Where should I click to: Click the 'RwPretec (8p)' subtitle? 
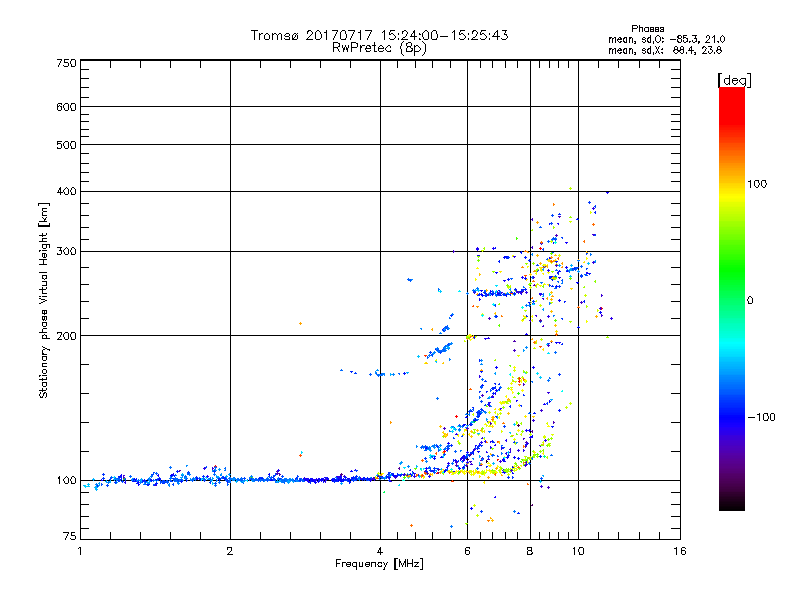379,48
